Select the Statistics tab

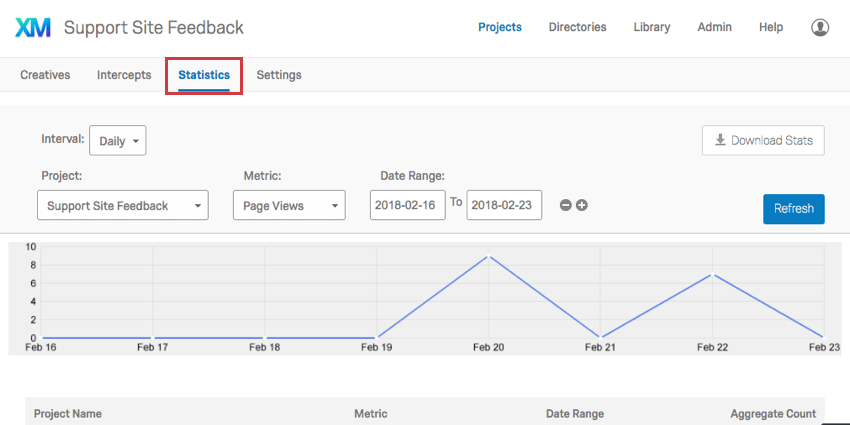(204, 75)
